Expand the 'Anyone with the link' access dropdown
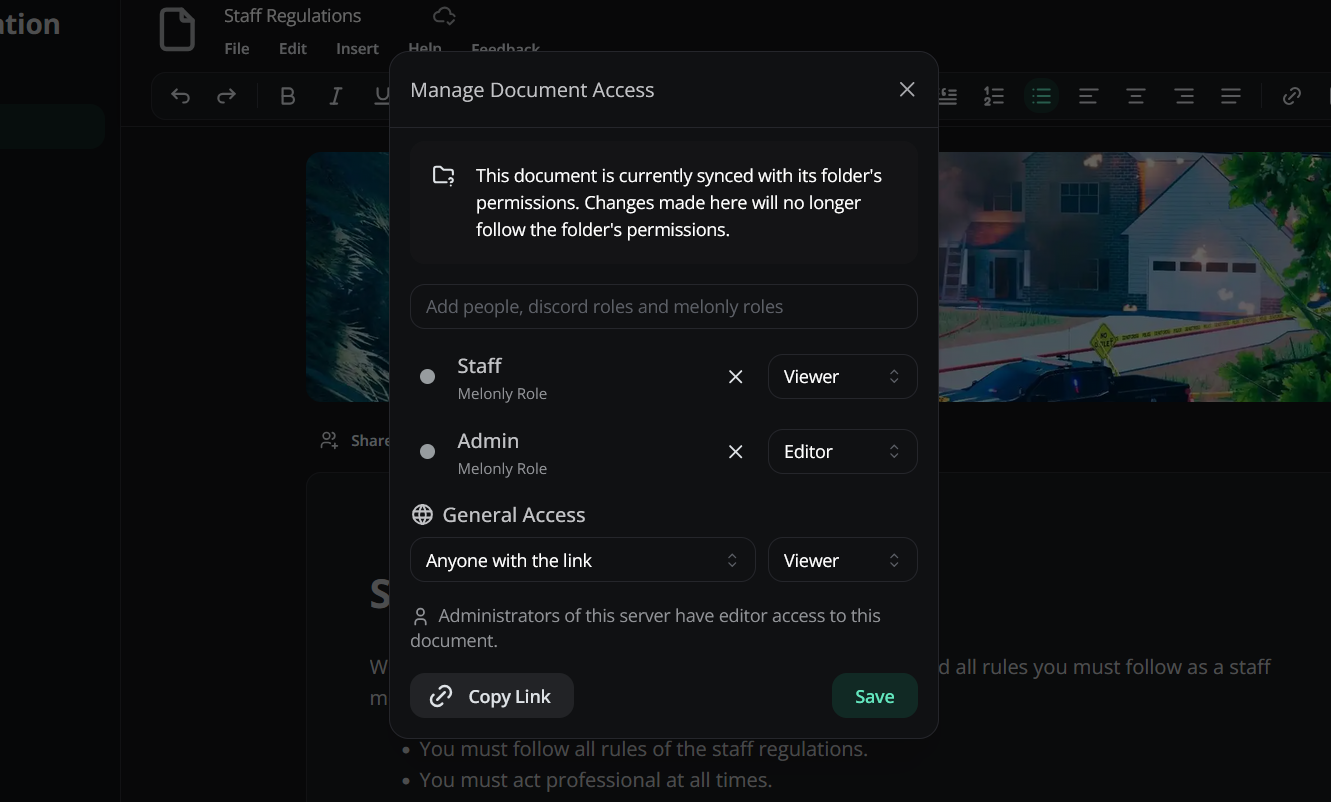The image size is (1331, 802). coord(582,559)
